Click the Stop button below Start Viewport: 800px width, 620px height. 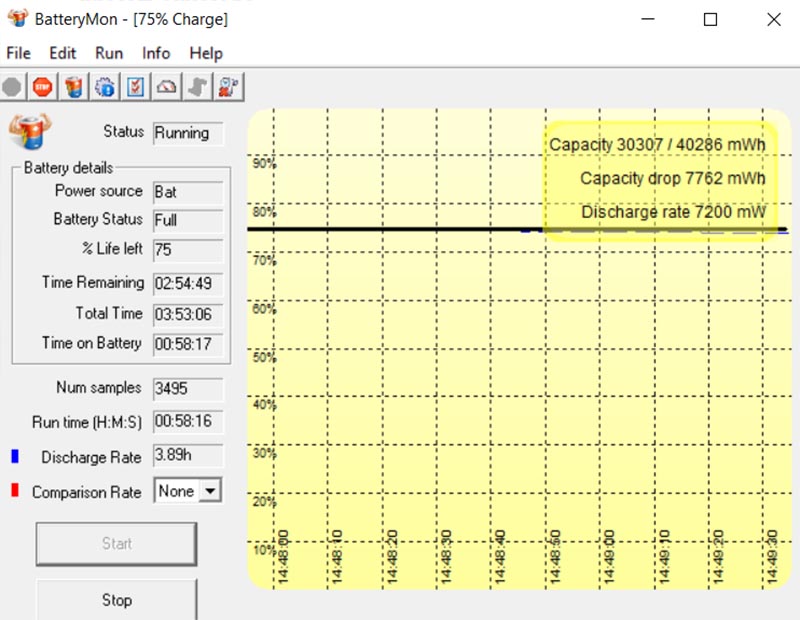tap(116, 600)
